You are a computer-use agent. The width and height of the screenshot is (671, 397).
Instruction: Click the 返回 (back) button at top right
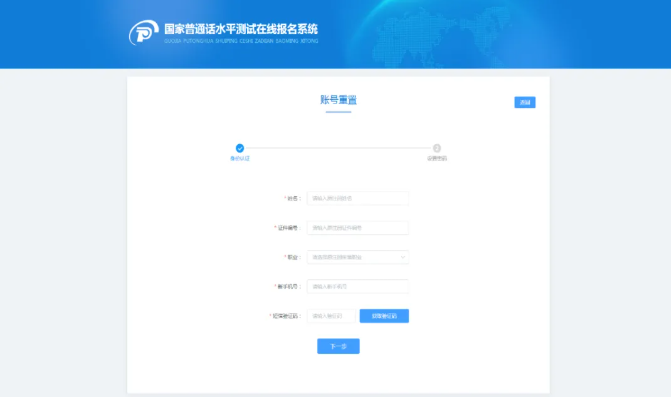525,102
